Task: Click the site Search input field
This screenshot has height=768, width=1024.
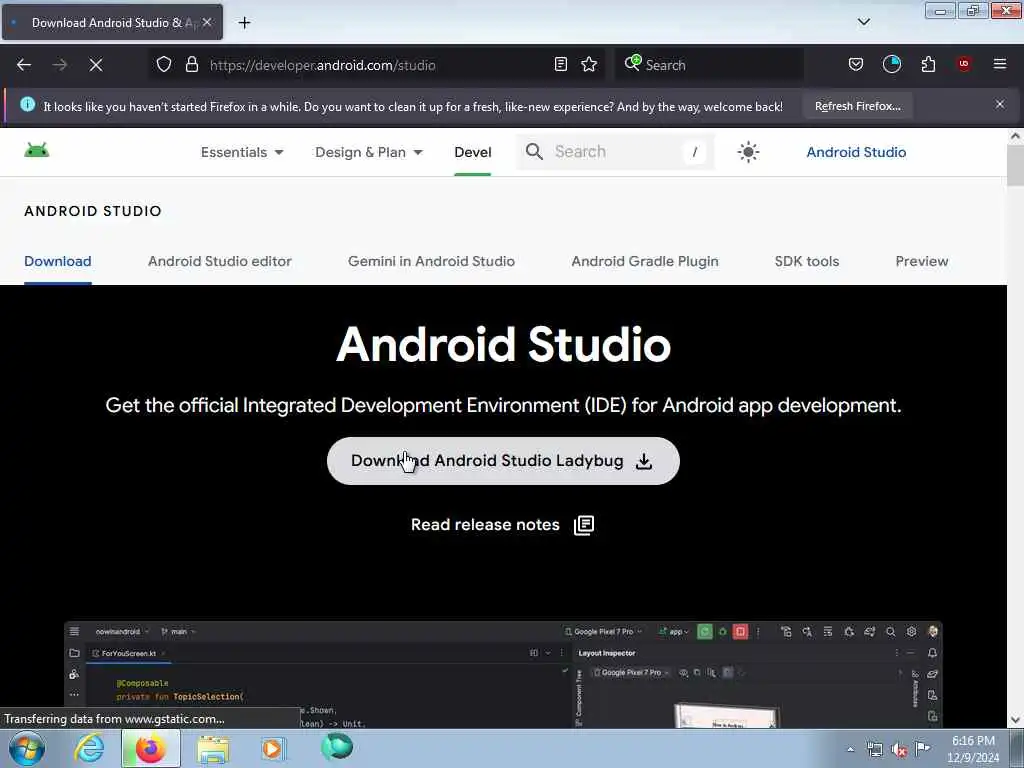Action: coord(615,152)
